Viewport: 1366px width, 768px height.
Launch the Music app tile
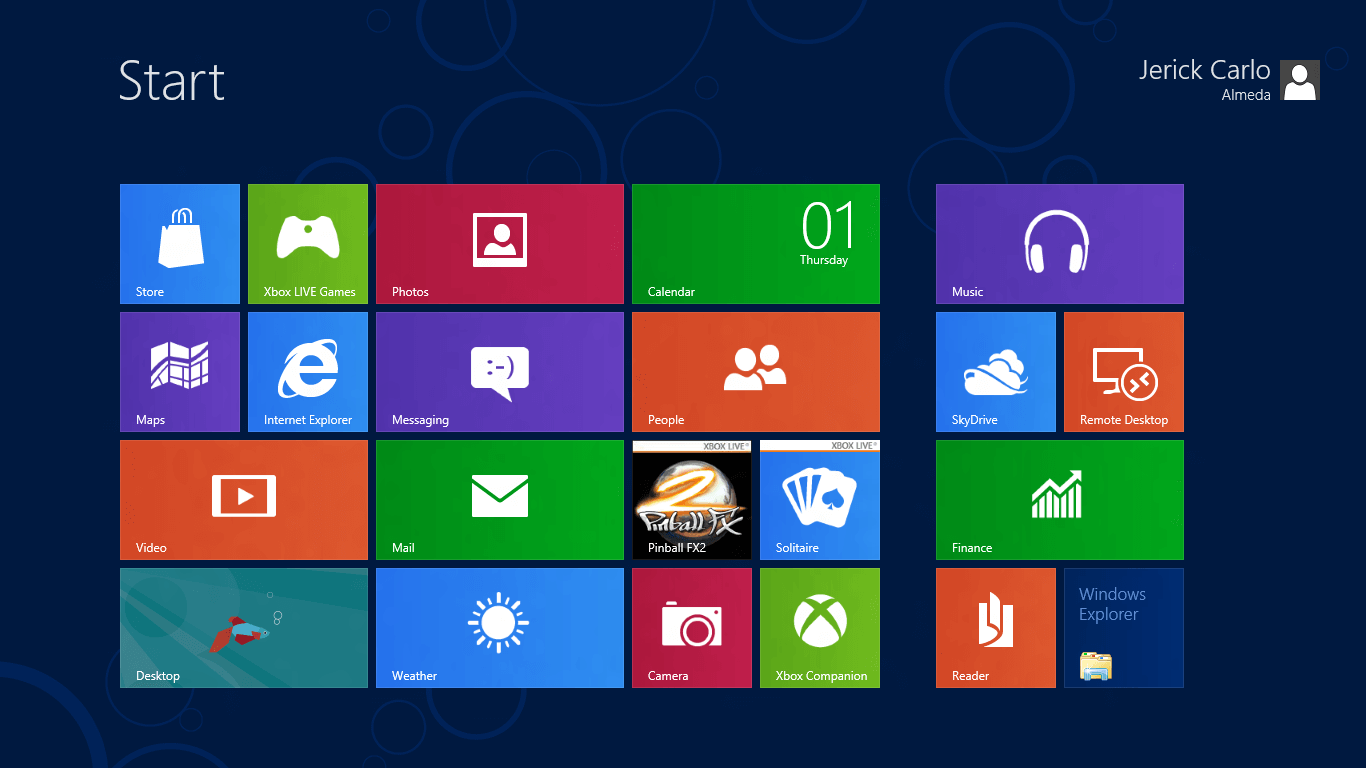1060,244
